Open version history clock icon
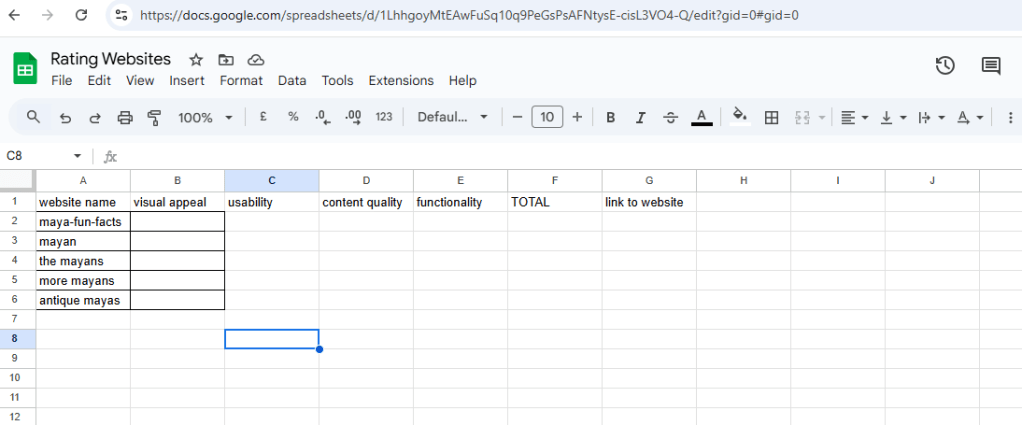This screenshot has height=425, width=1022. point(944,66)
